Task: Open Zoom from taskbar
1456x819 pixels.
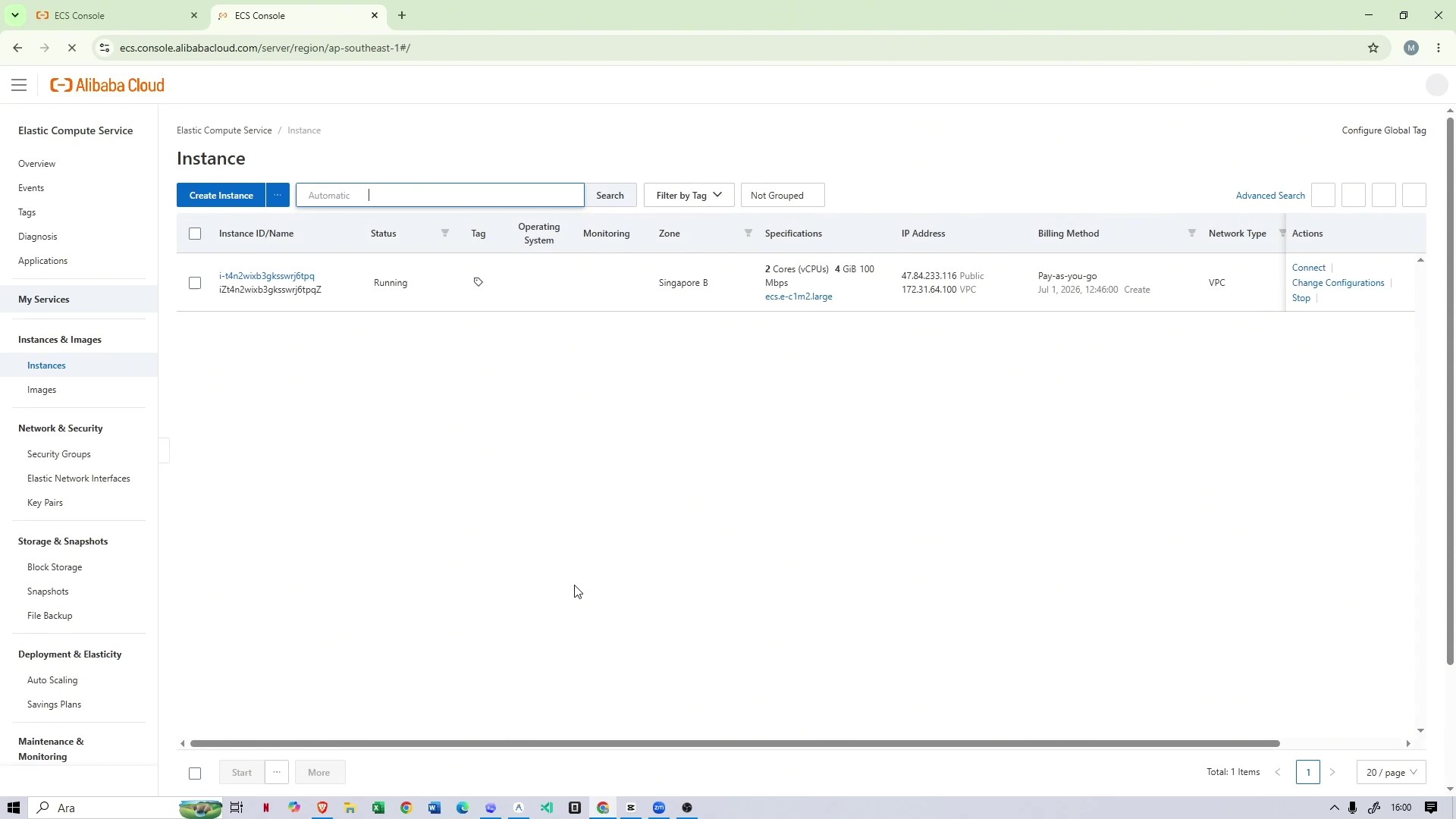Action: (659, 808)
